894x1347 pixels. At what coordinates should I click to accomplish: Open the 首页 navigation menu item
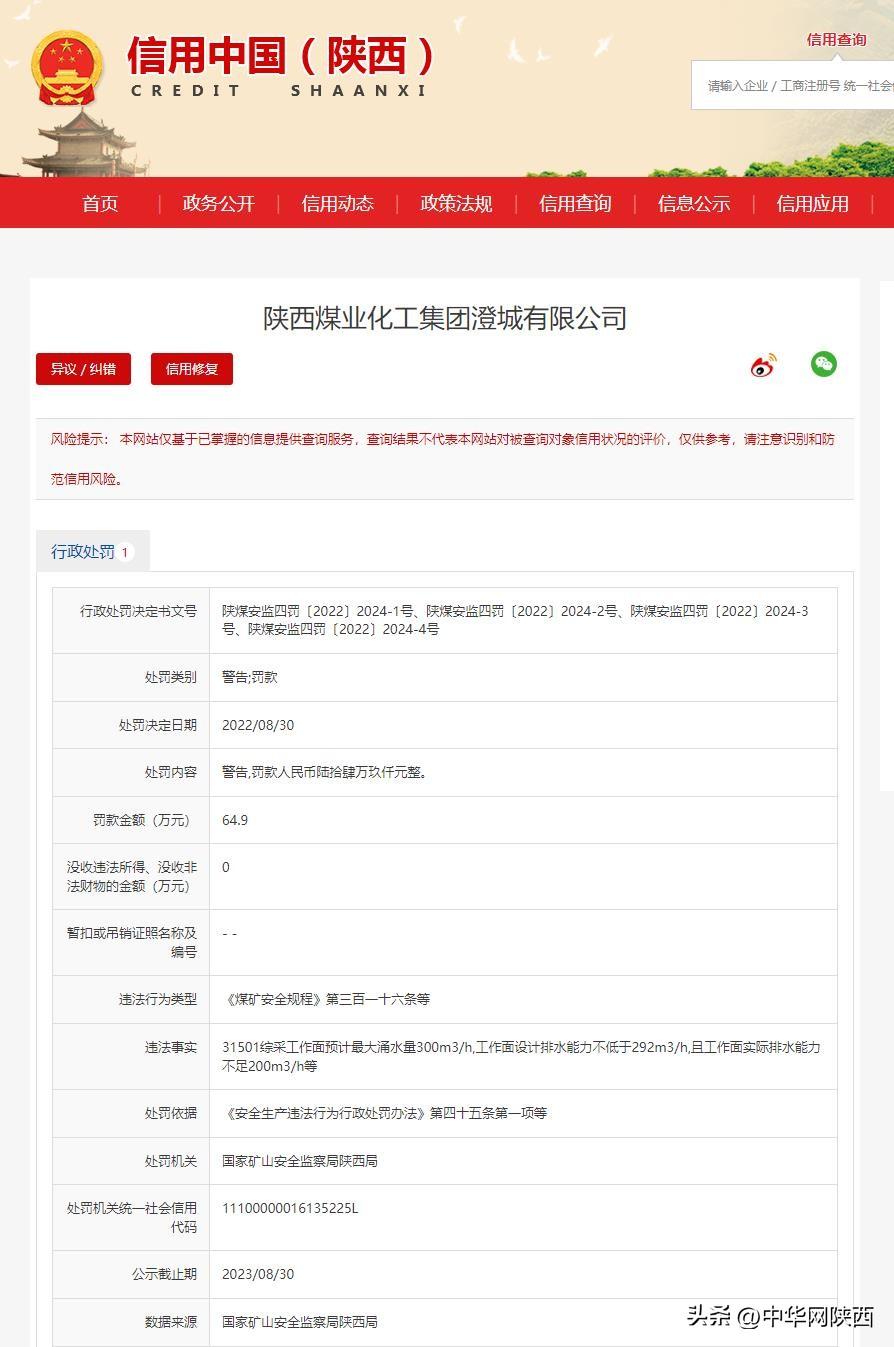tap(100, 204)
